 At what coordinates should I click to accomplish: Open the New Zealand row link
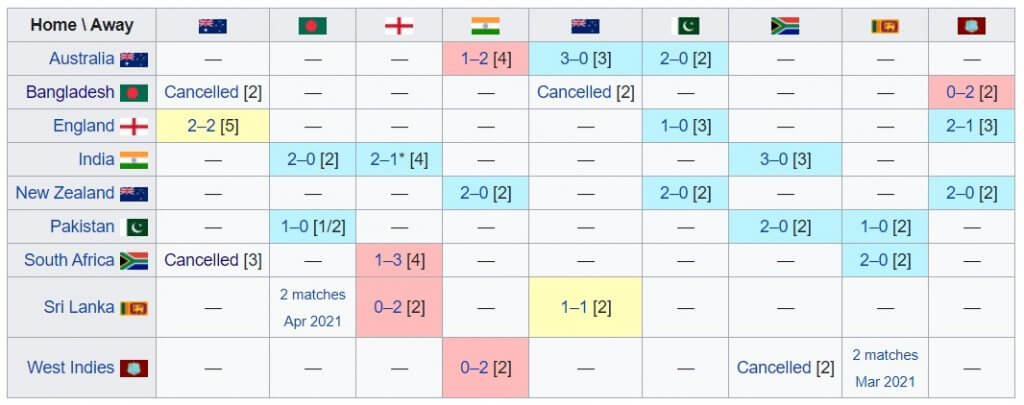coord(65,193)
